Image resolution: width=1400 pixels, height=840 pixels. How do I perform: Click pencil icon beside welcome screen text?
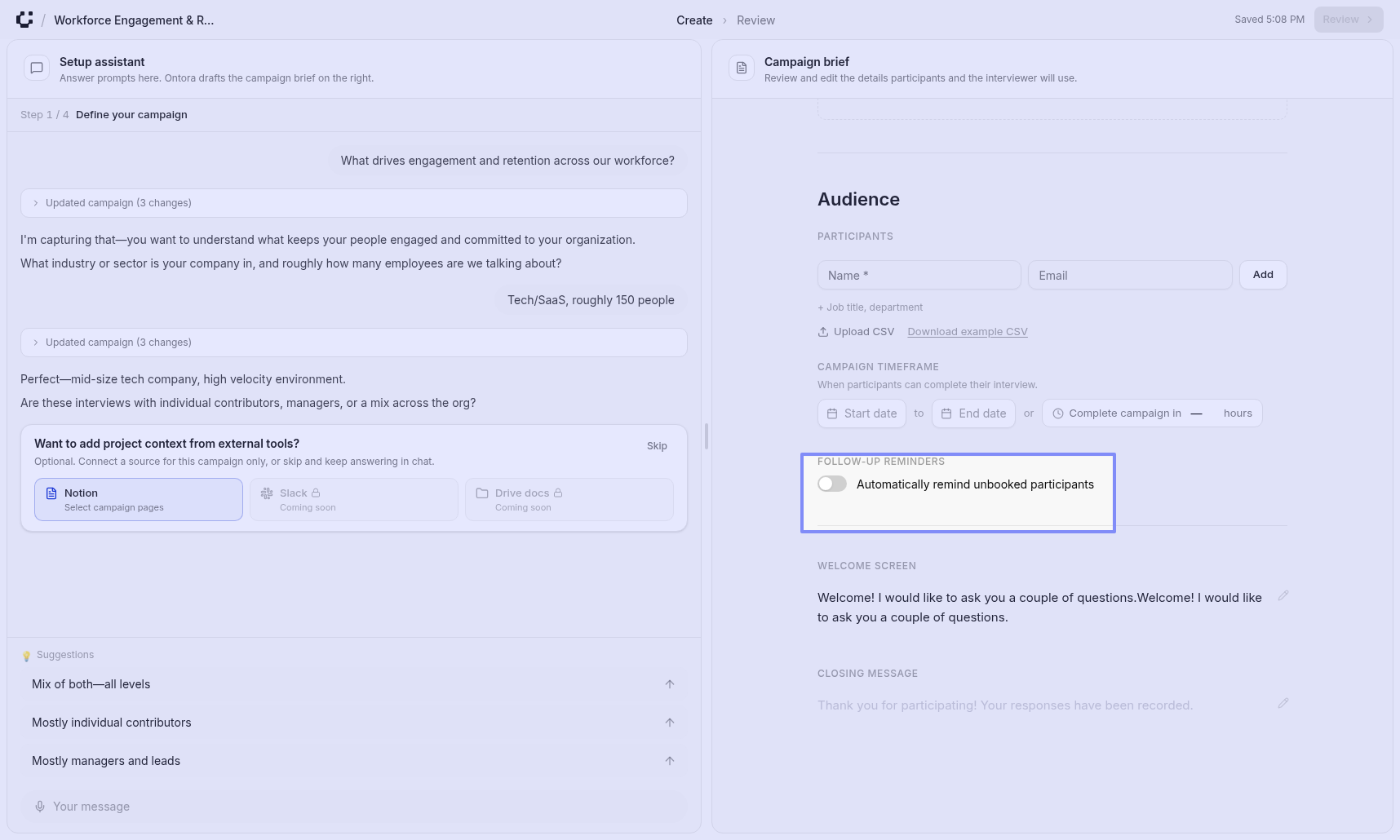click(1283, 596)
